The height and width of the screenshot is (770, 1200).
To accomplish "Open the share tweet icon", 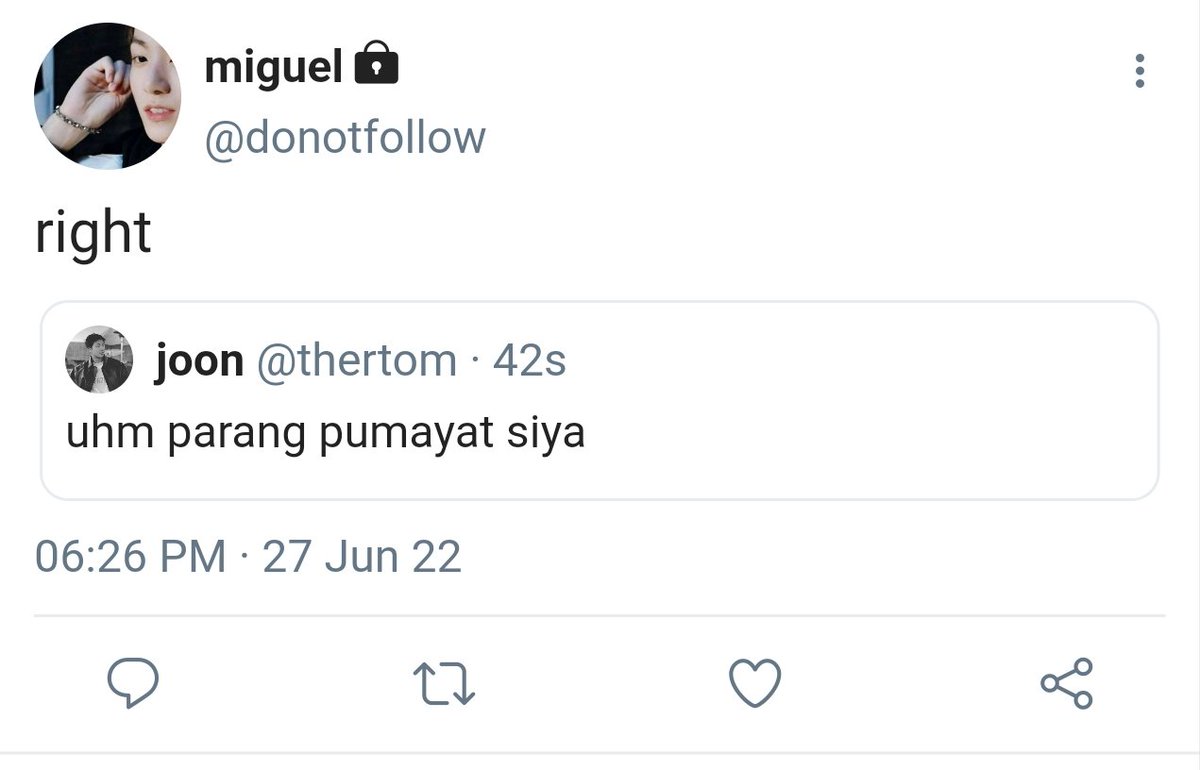I will click(x=1067, y=683).
